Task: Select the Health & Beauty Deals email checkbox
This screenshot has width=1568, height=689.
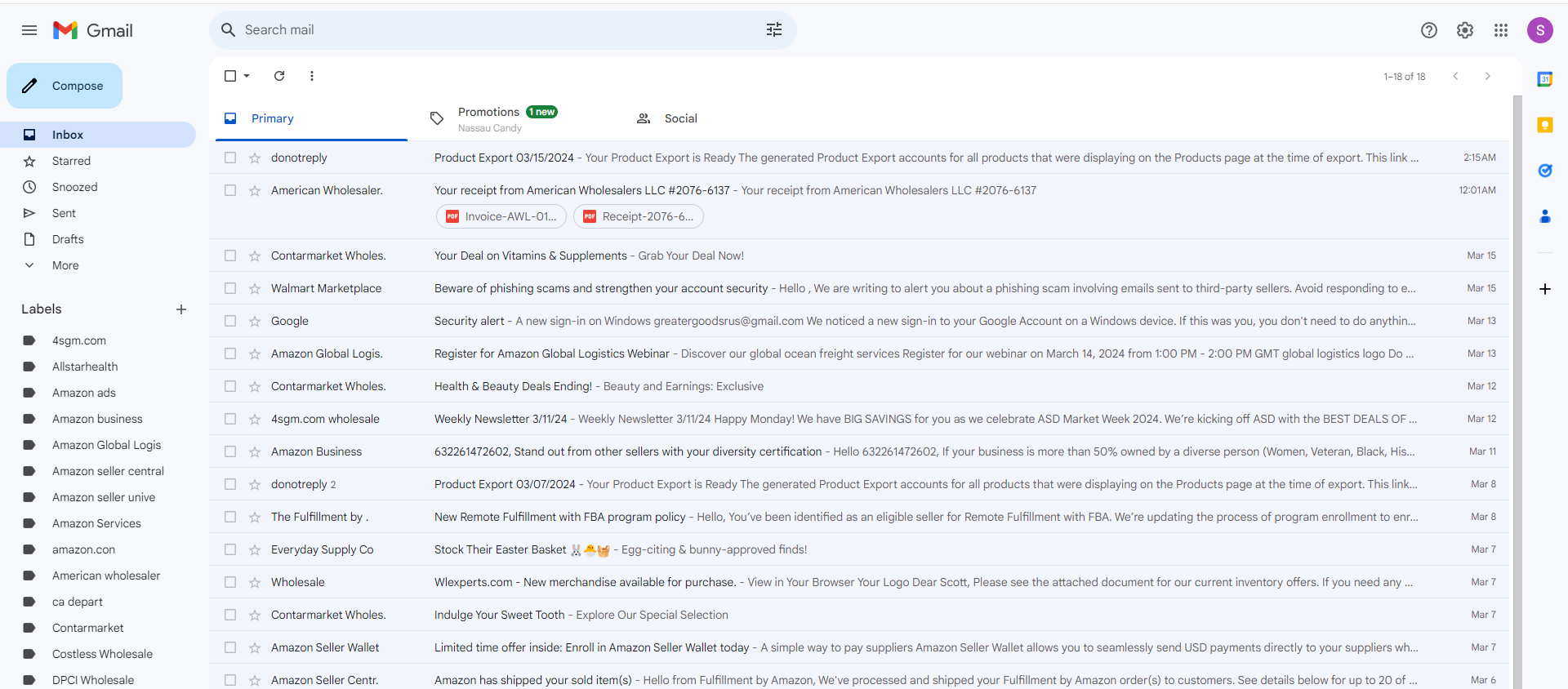Action: (x=230, y=386)
